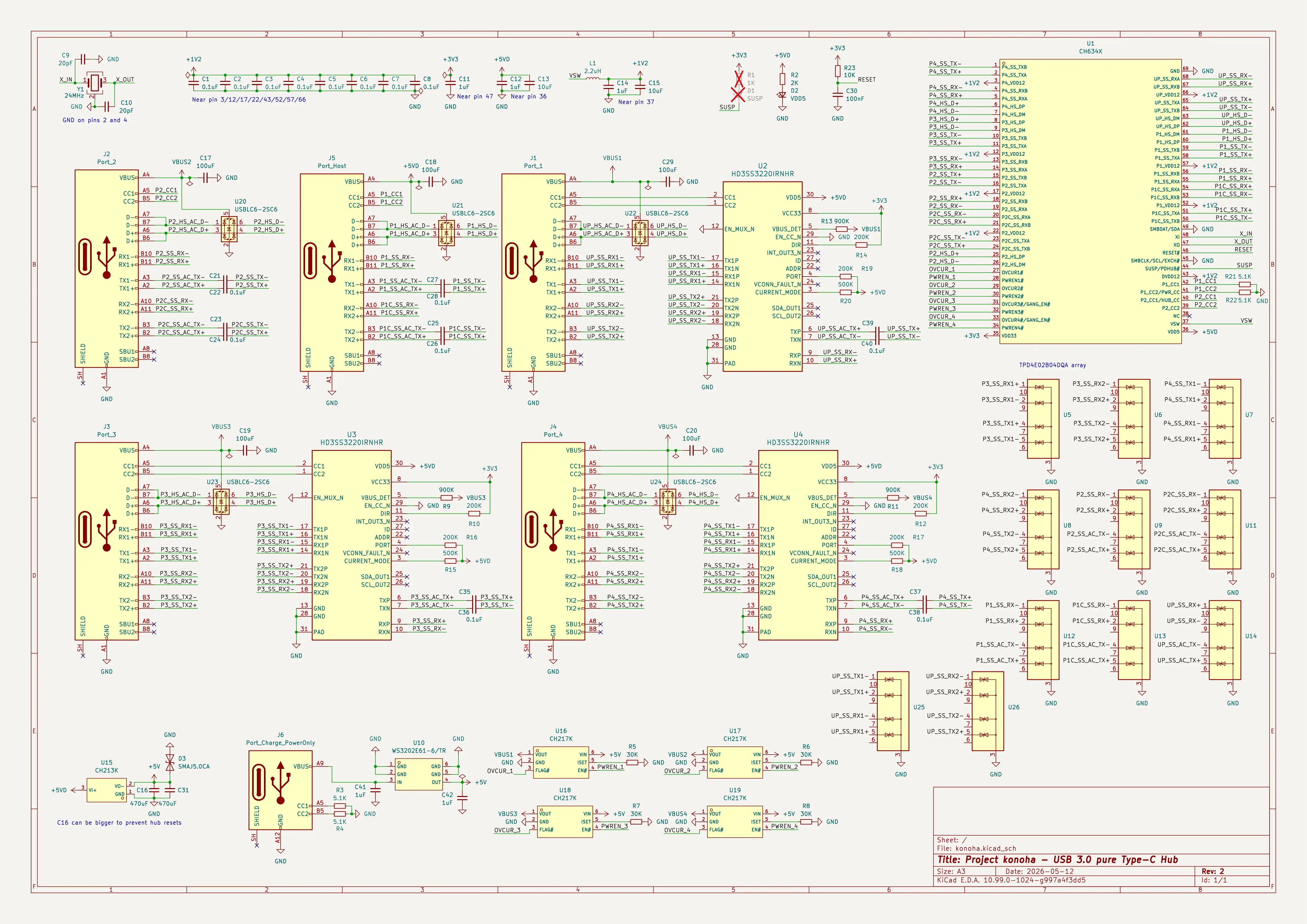Select the U1 CH634X hub chip symbol

point(1090,201)
